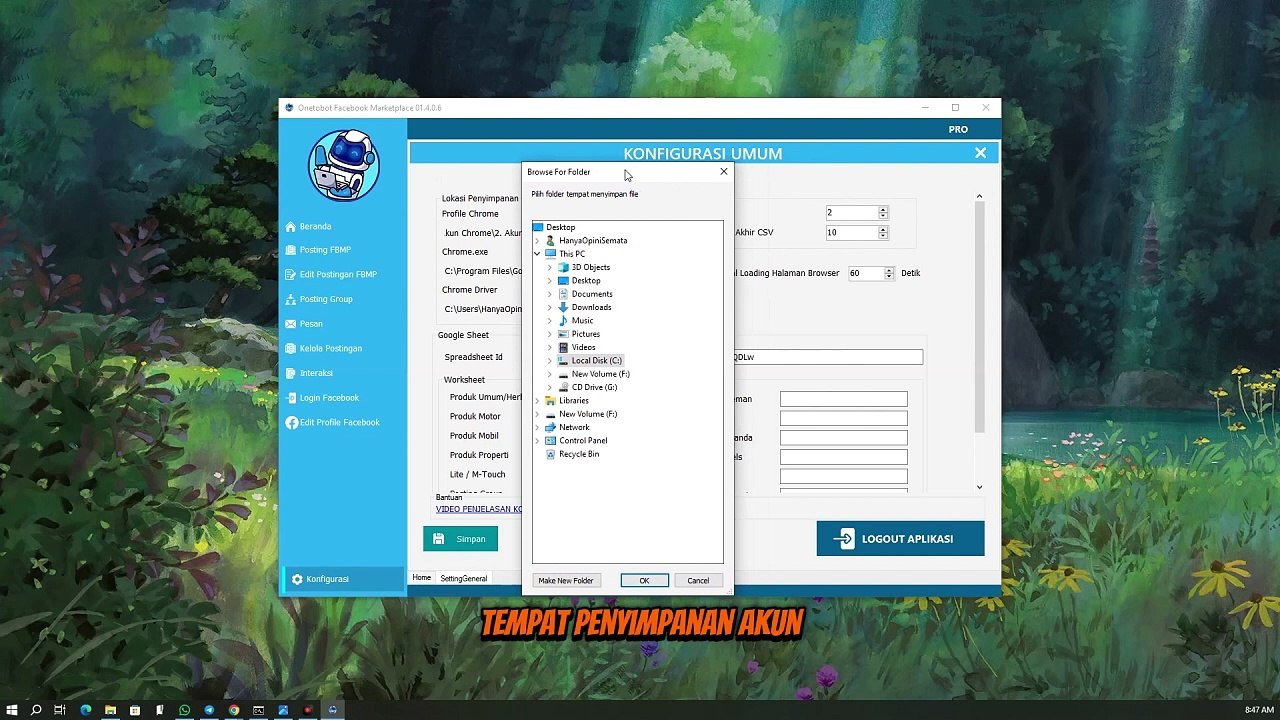
Task: Cancel the Browse For Folder dialog
Action: [698, 580]
